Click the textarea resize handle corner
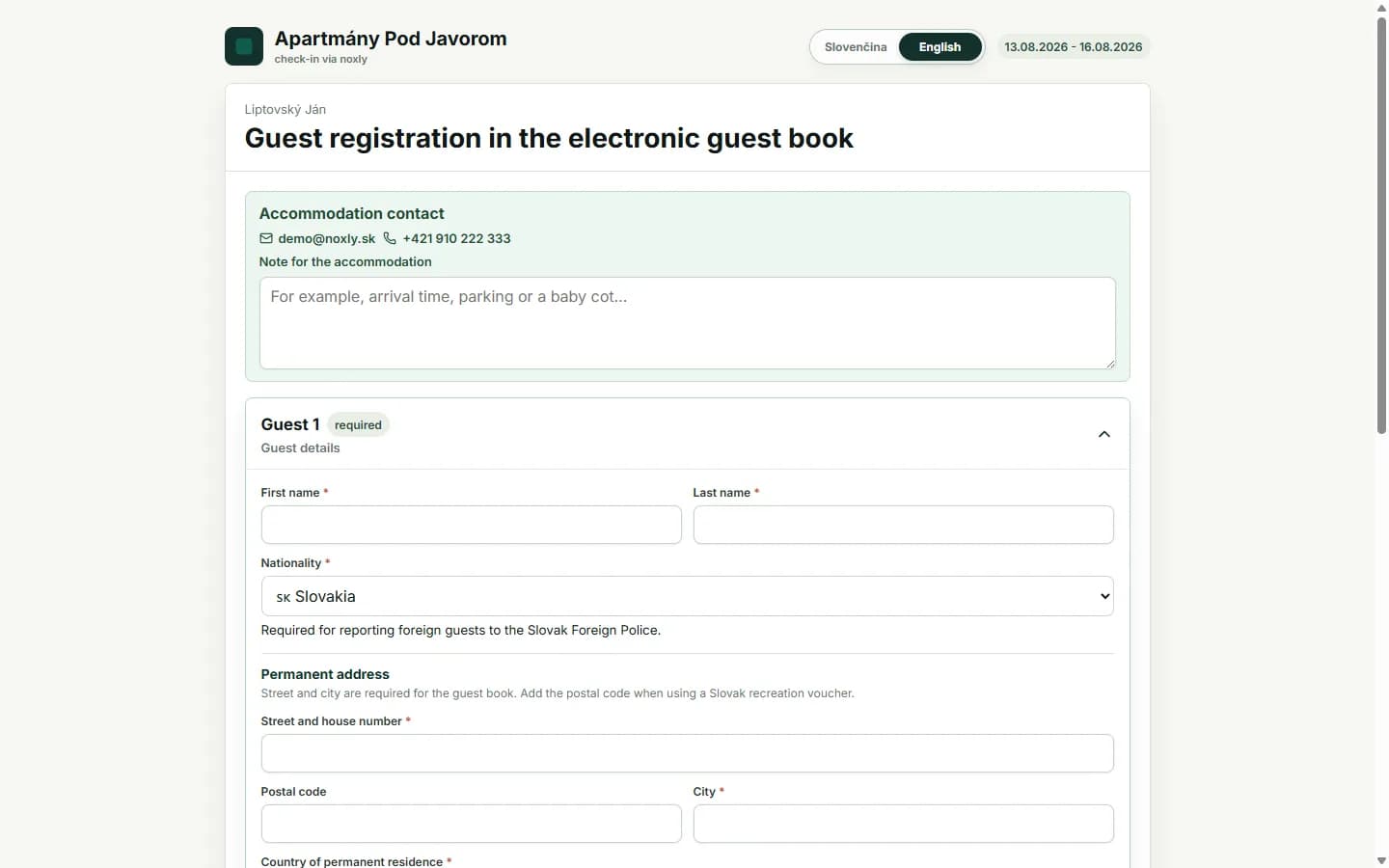 pos(1110,364)
